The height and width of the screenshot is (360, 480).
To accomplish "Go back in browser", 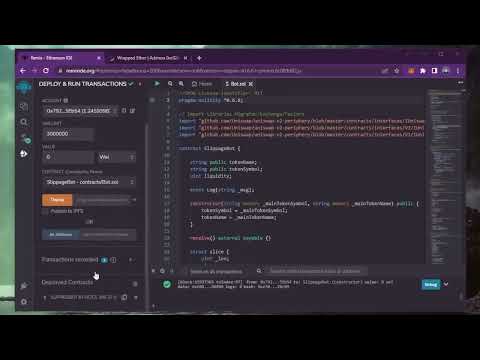I will click(23, 71).
